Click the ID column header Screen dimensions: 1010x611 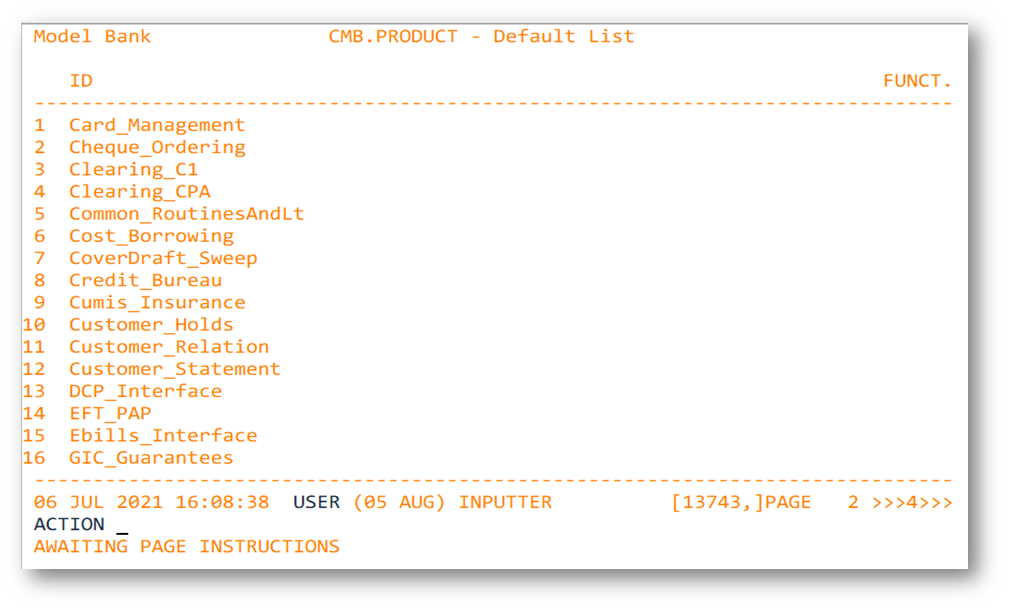click(x=81, y=81)
